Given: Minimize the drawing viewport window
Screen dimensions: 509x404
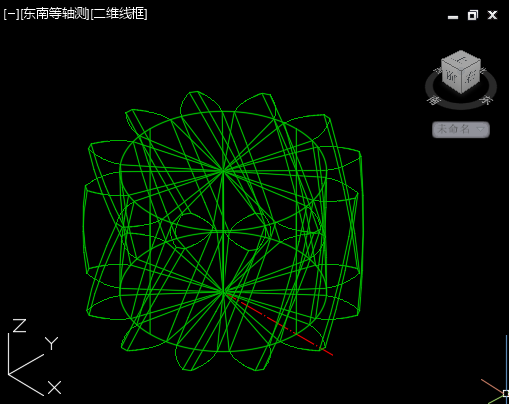Looking at the screenshot, I should tap(453, 17).
